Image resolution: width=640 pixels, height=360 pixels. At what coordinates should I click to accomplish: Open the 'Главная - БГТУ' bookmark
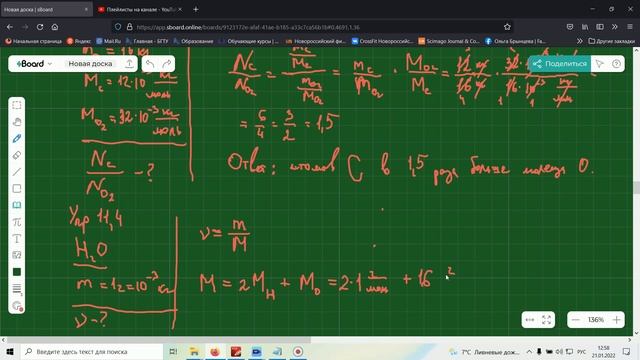tap(147, 41)
